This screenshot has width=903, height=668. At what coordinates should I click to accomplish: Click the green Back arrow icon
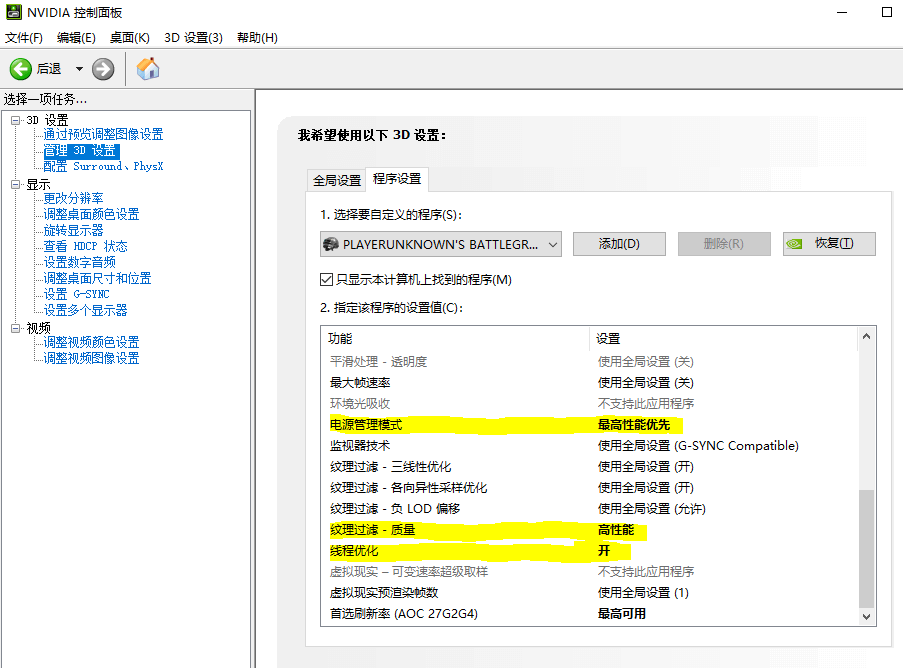[21, 69]
